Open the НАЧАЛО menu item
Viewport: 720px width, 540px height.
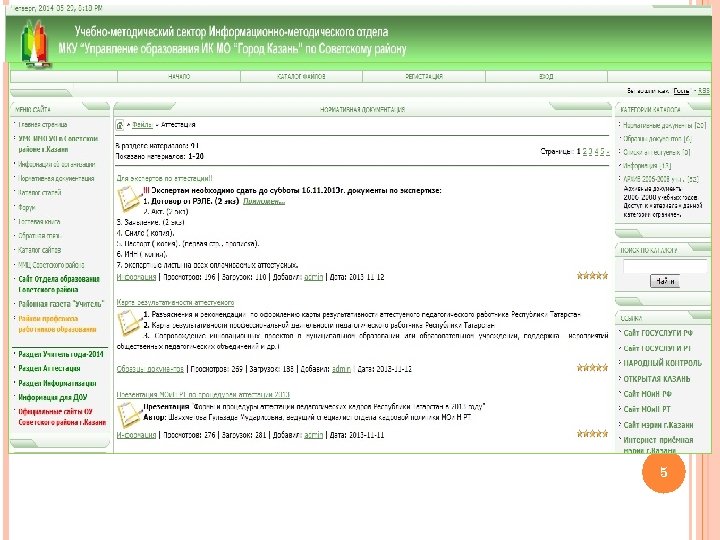pos(179,77)
